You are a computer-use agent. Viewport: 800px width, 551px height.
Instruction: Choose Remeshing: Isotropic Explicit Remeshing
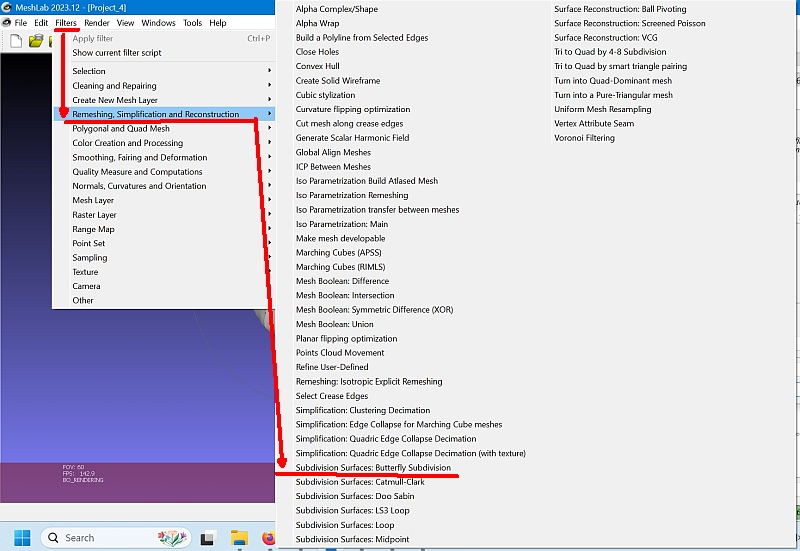click(x=369, y=381)
